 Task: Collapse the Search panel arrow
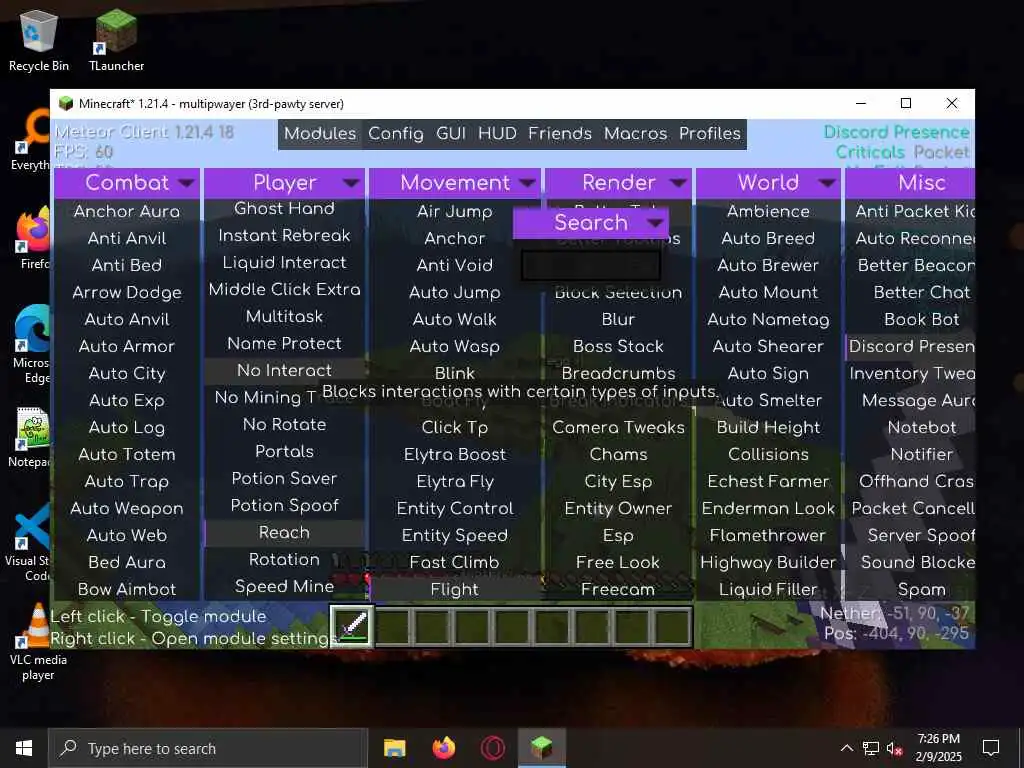(655, 223)
